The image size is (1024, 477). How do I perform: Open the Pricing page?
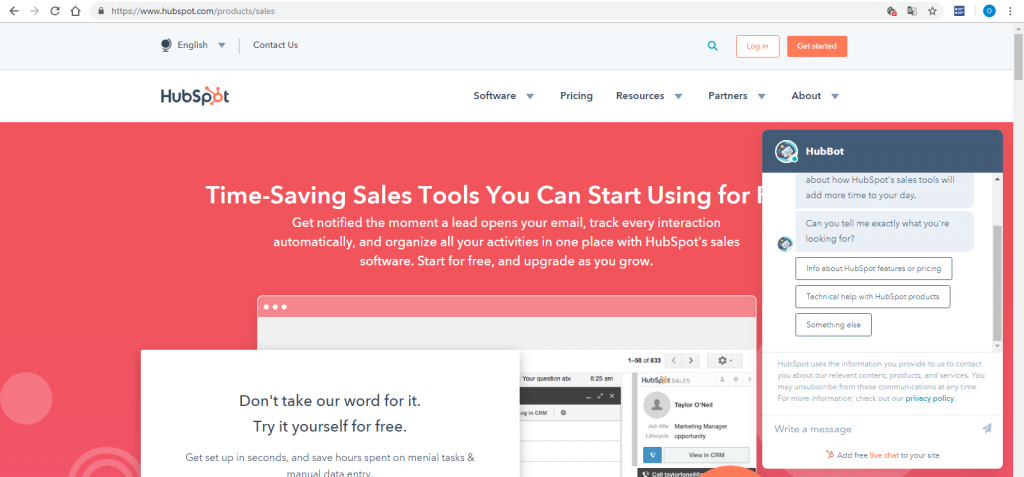[x=576, y=96]
